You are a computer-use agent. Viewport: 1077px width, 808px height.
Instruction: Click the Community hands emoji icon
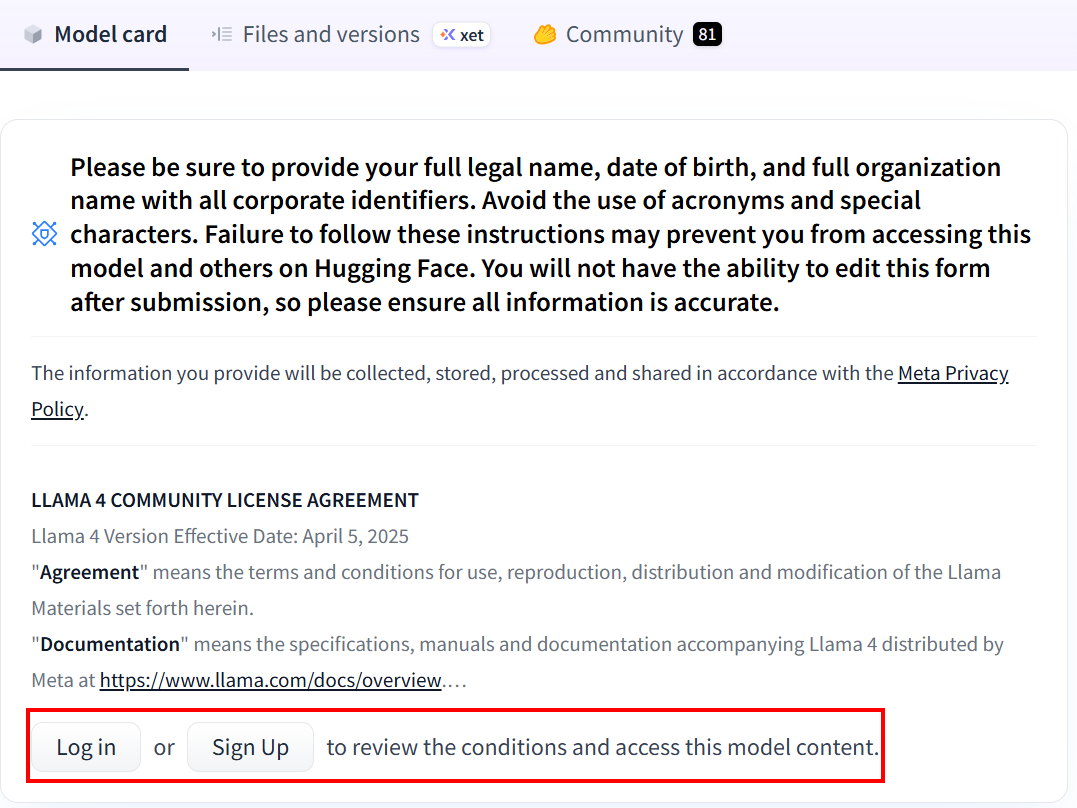click(544, 35)
